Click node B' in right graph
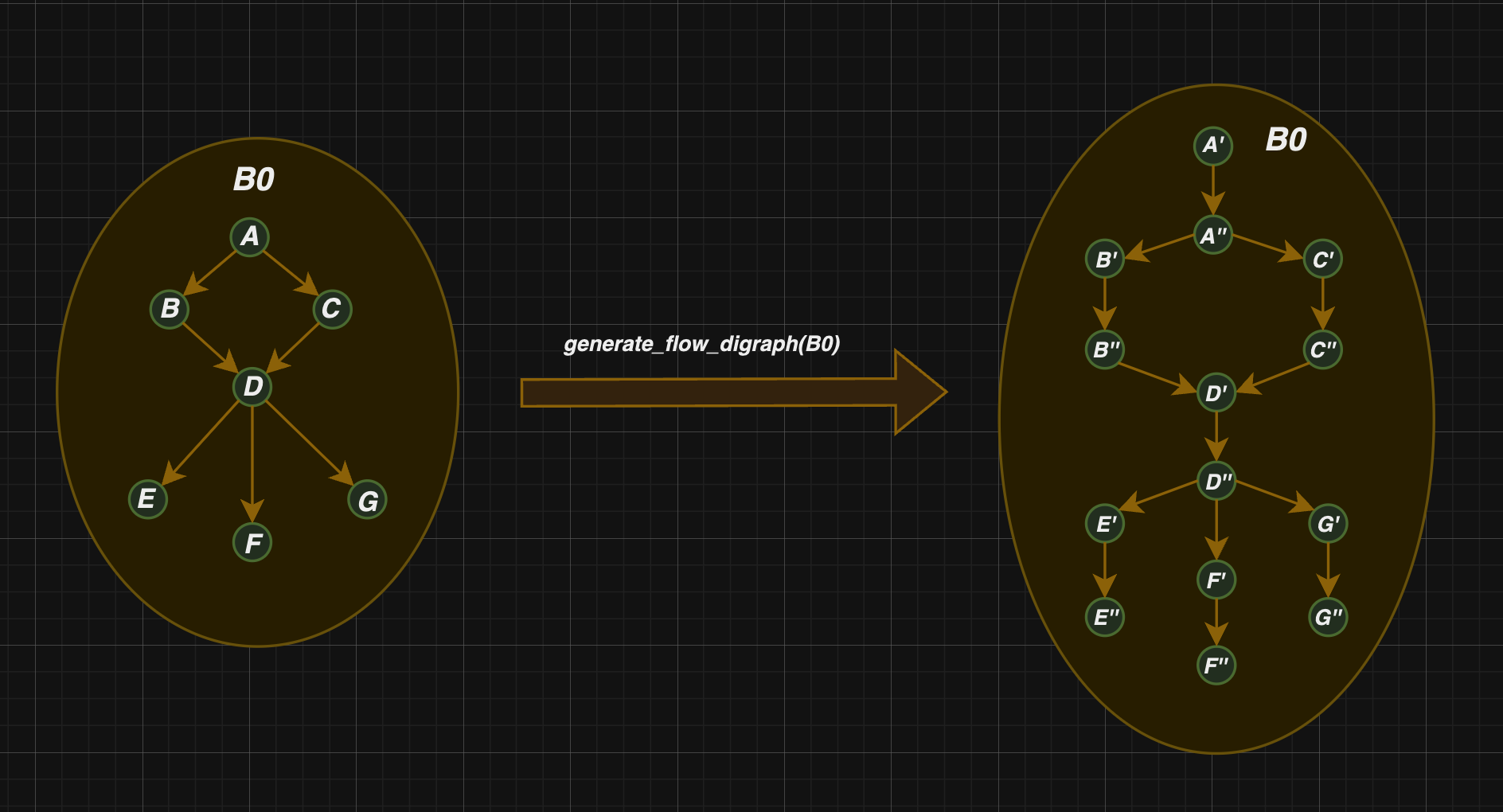 [x=1105, y=260]
